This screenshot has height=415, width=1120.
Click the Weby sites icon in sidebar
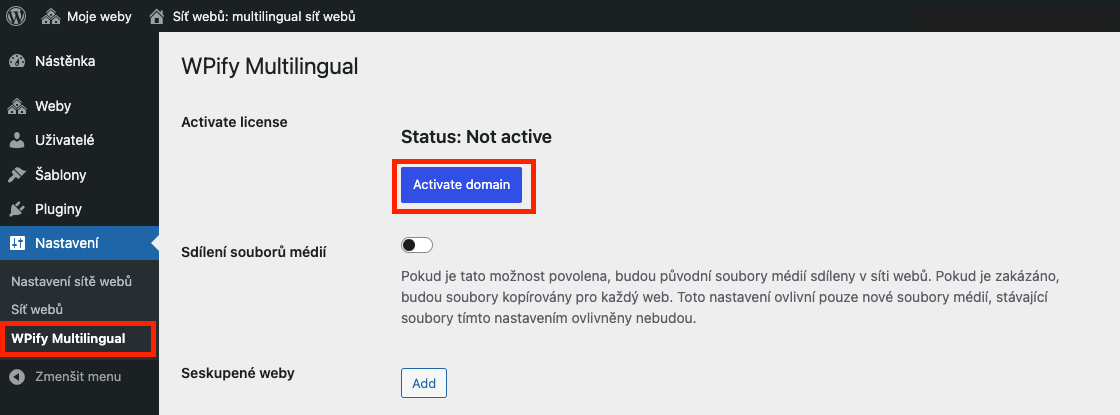[17, 106]
